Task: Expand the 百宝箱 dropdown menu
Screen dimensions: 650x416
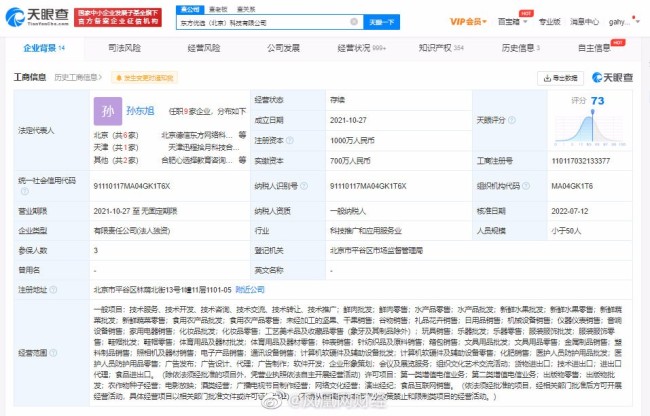Action: pos(512,22)
